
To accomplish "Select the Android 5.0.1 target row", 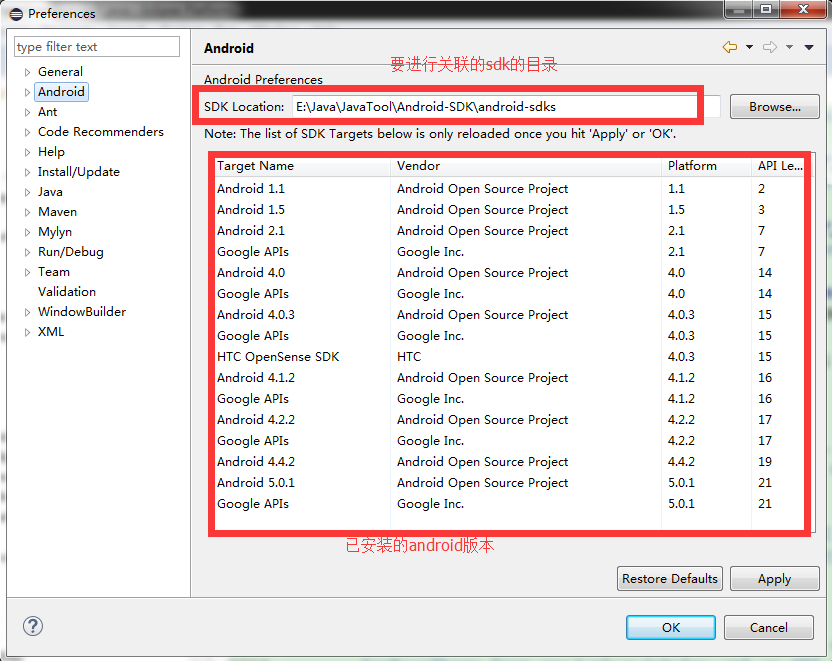I will pyautogui.click(x=509, y=483).
